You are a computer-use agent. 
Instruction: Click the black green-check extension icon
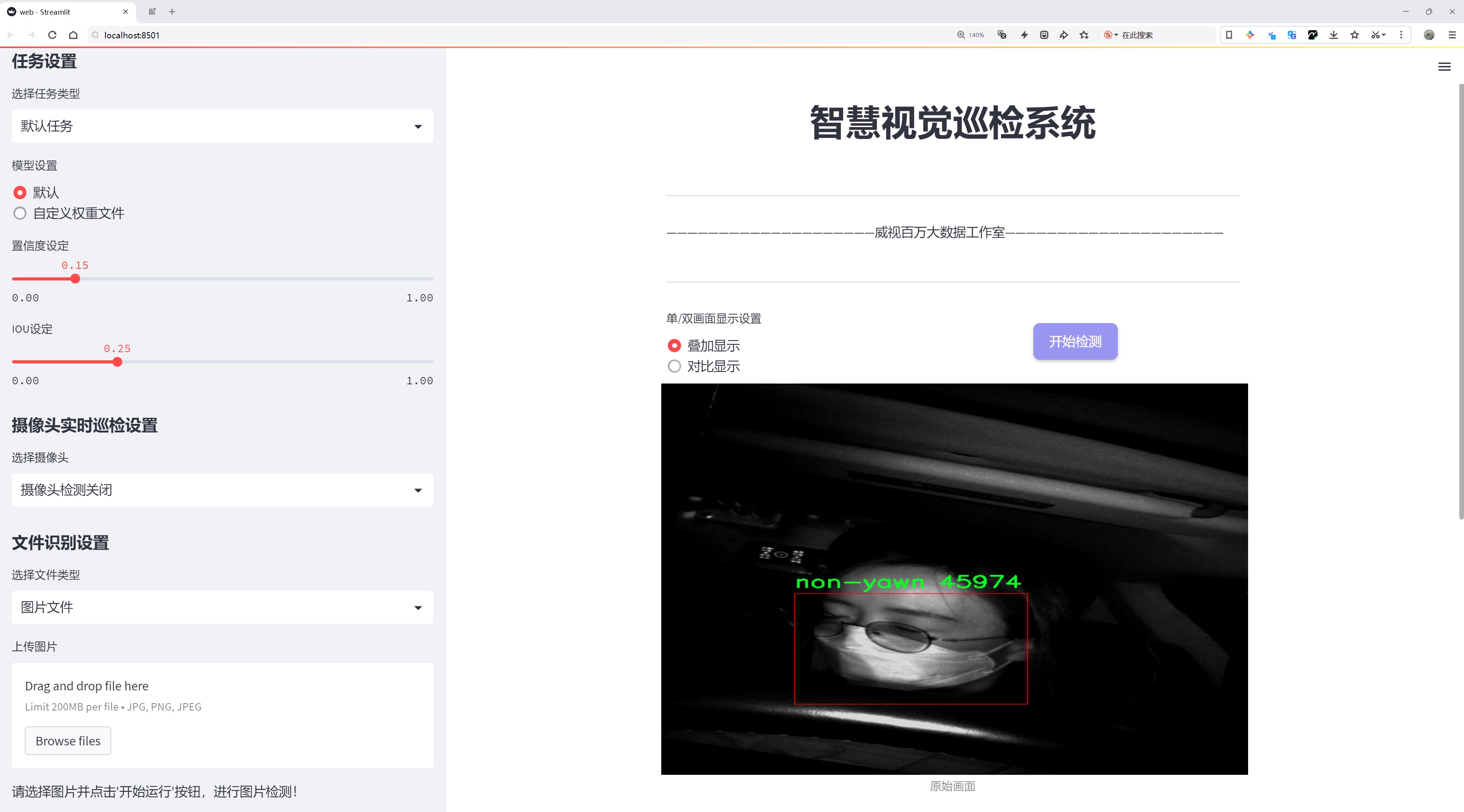1313,34
